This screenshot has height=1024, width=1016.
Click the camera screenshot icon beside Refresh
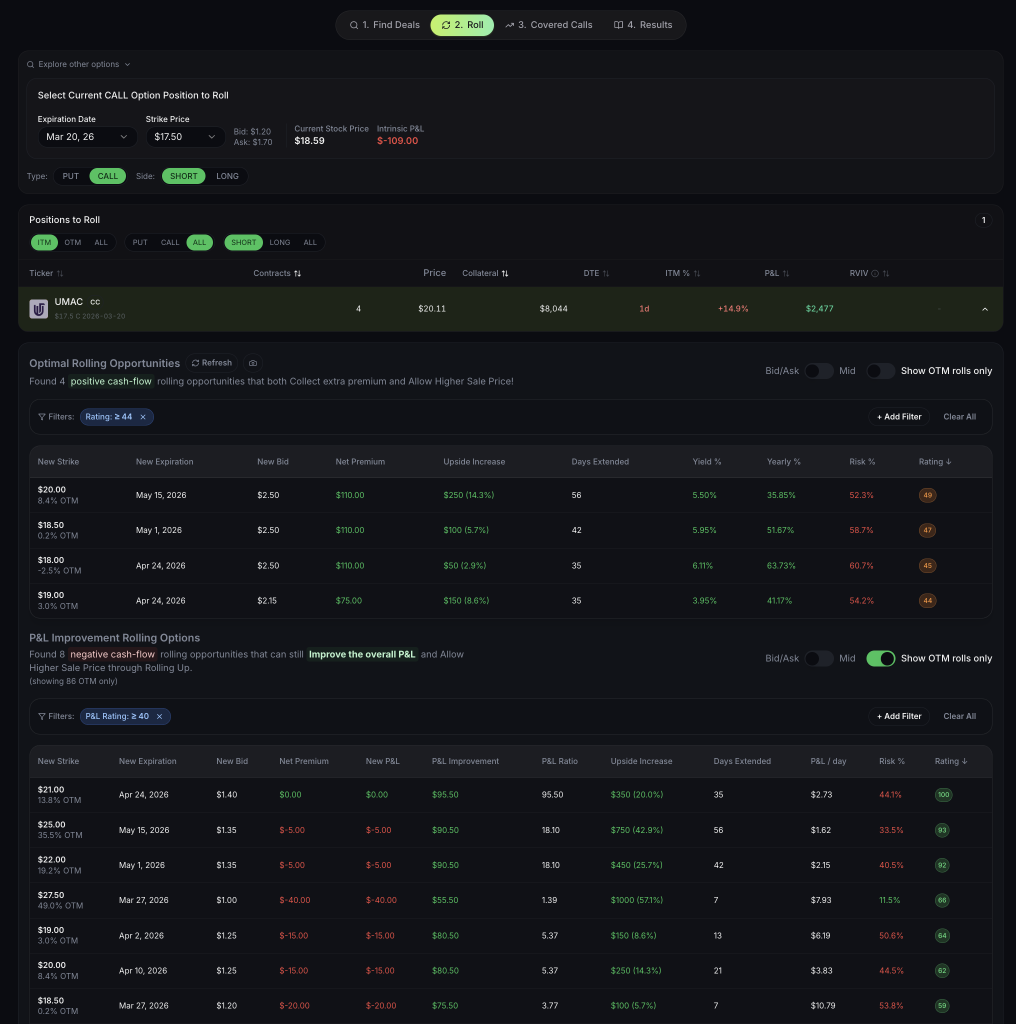tap(253, 363)
